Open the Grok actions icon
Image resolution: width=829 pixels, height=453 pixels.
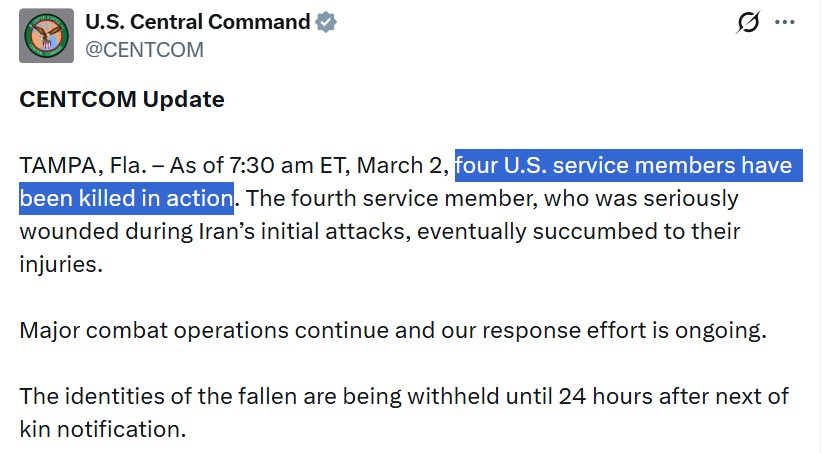tap(747, 22)
